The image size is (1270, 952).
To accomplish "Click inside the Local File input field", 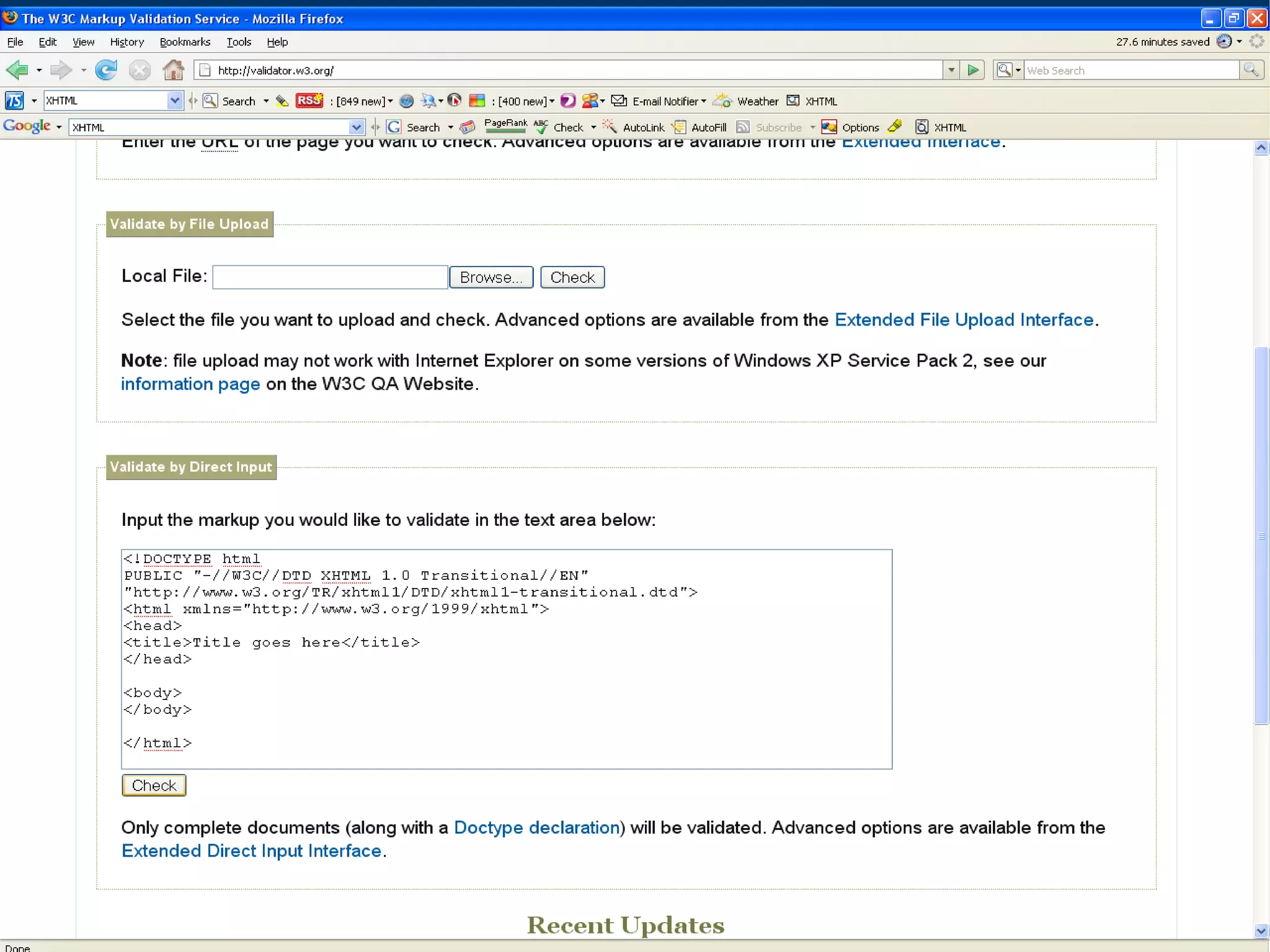I will 330,277.
